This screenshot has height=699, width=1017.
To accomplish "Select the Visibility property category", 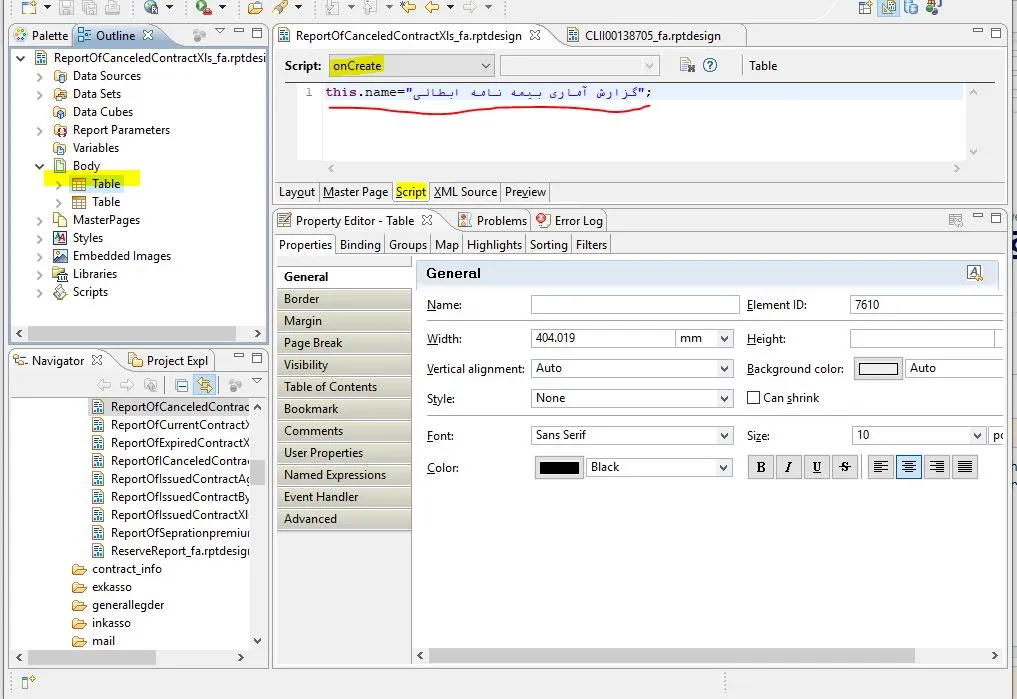I will click(344, 365).
